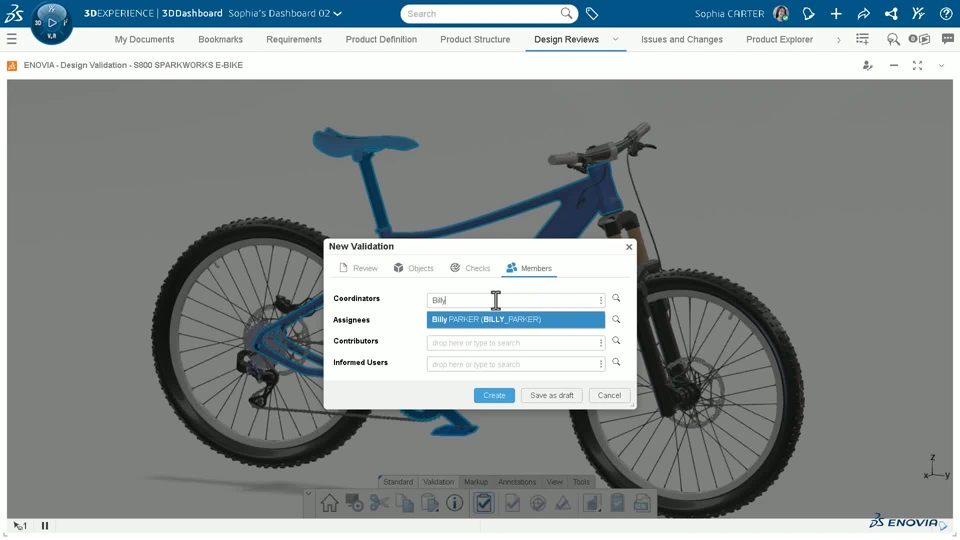Show more tabs with right chevron
Viewport: 960px width, 540px height.
pos(838,40)
